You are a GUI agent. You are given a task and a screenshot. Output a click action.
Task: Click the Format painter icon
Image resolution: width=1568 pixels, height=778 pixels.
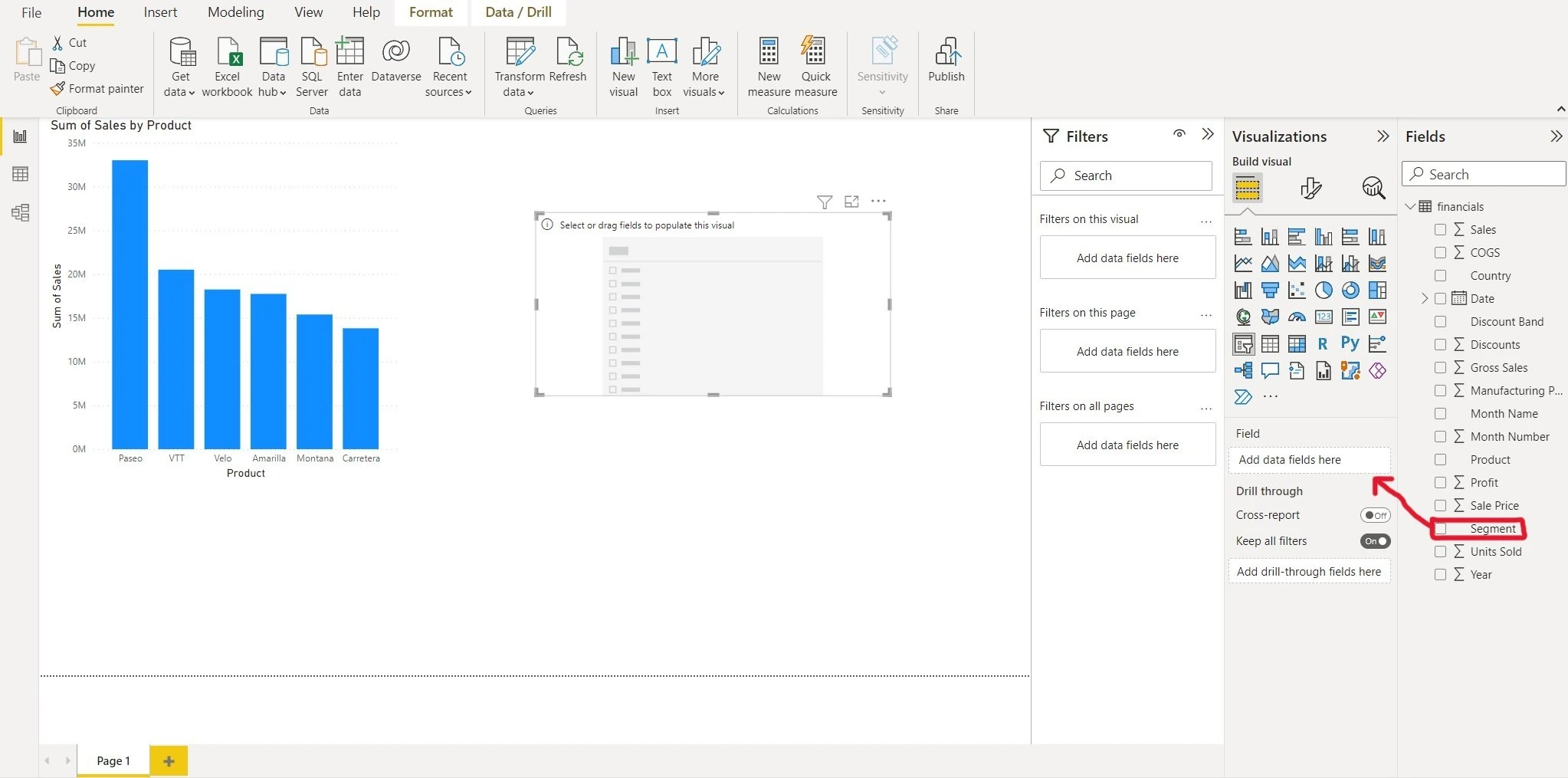[58, 89]
